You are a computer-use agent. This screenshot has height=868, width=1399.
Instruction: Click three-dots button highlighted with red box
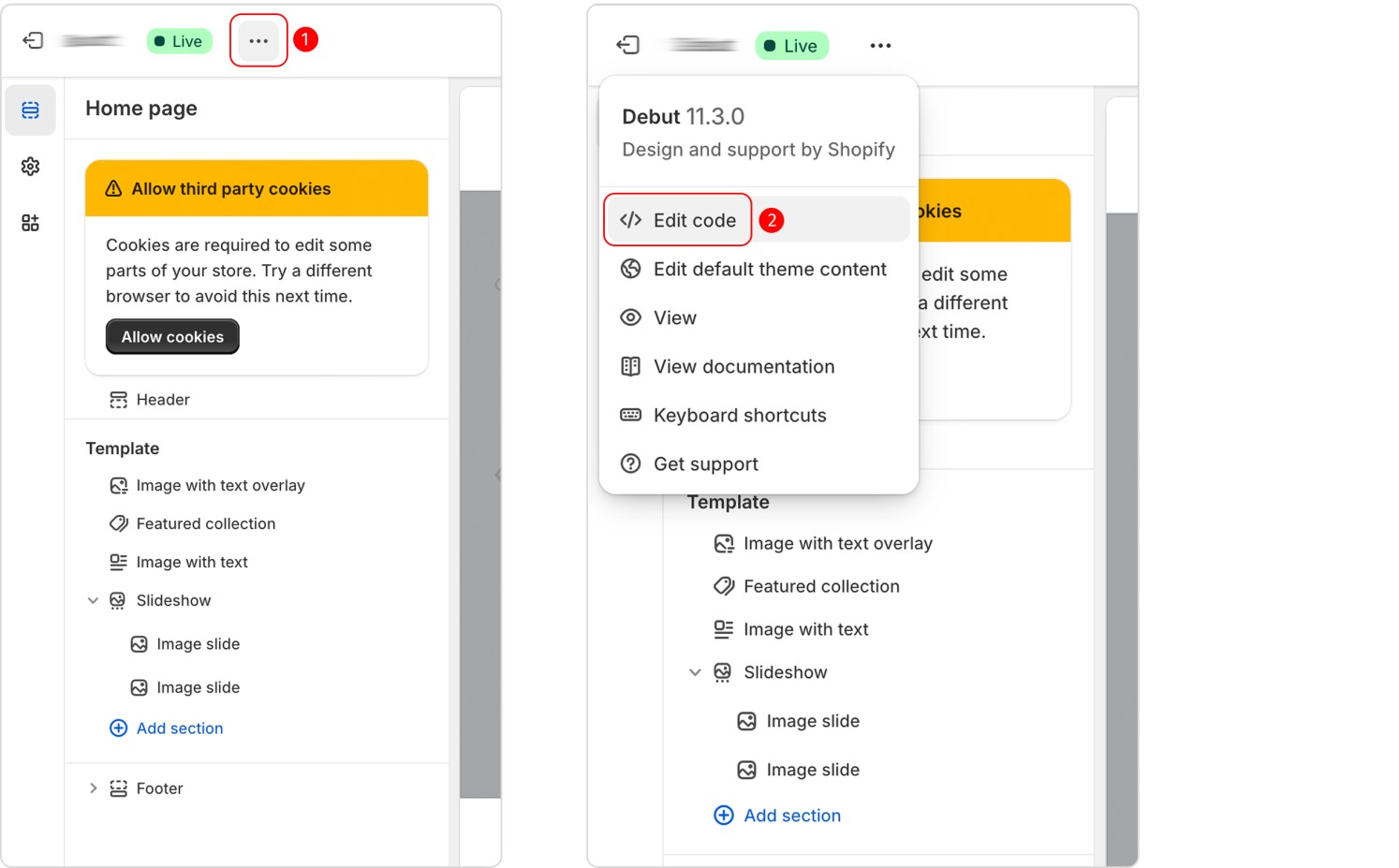pyautogui.click(x=258, y=41)
